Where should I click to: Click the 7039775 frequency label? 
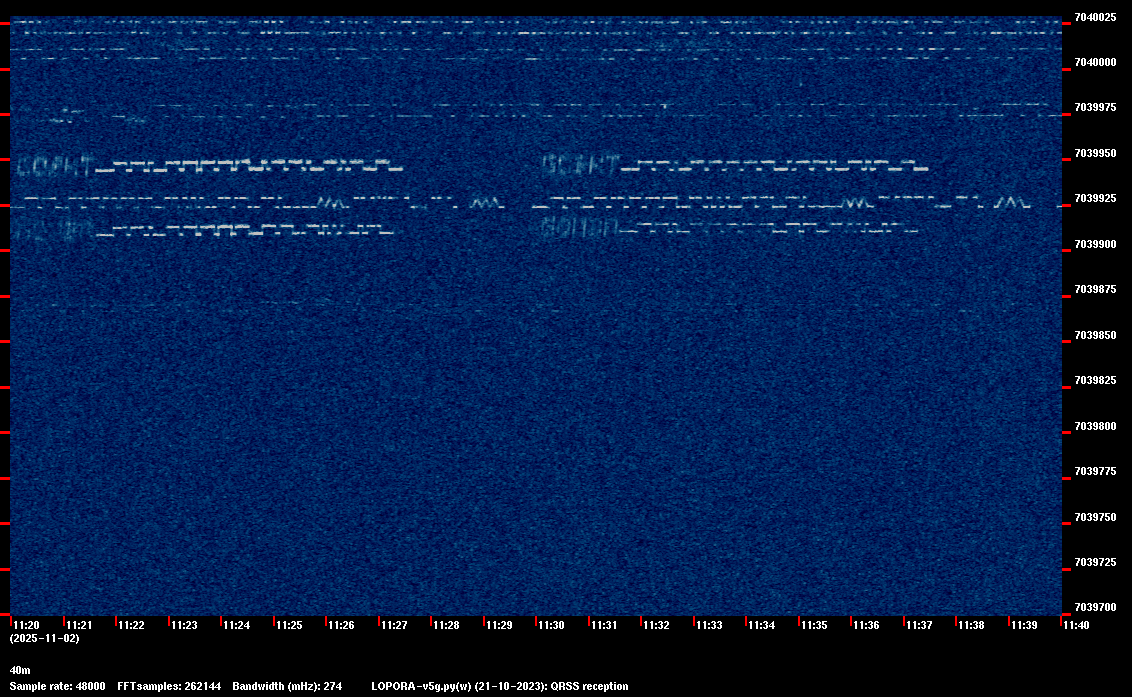[1095, 472]
